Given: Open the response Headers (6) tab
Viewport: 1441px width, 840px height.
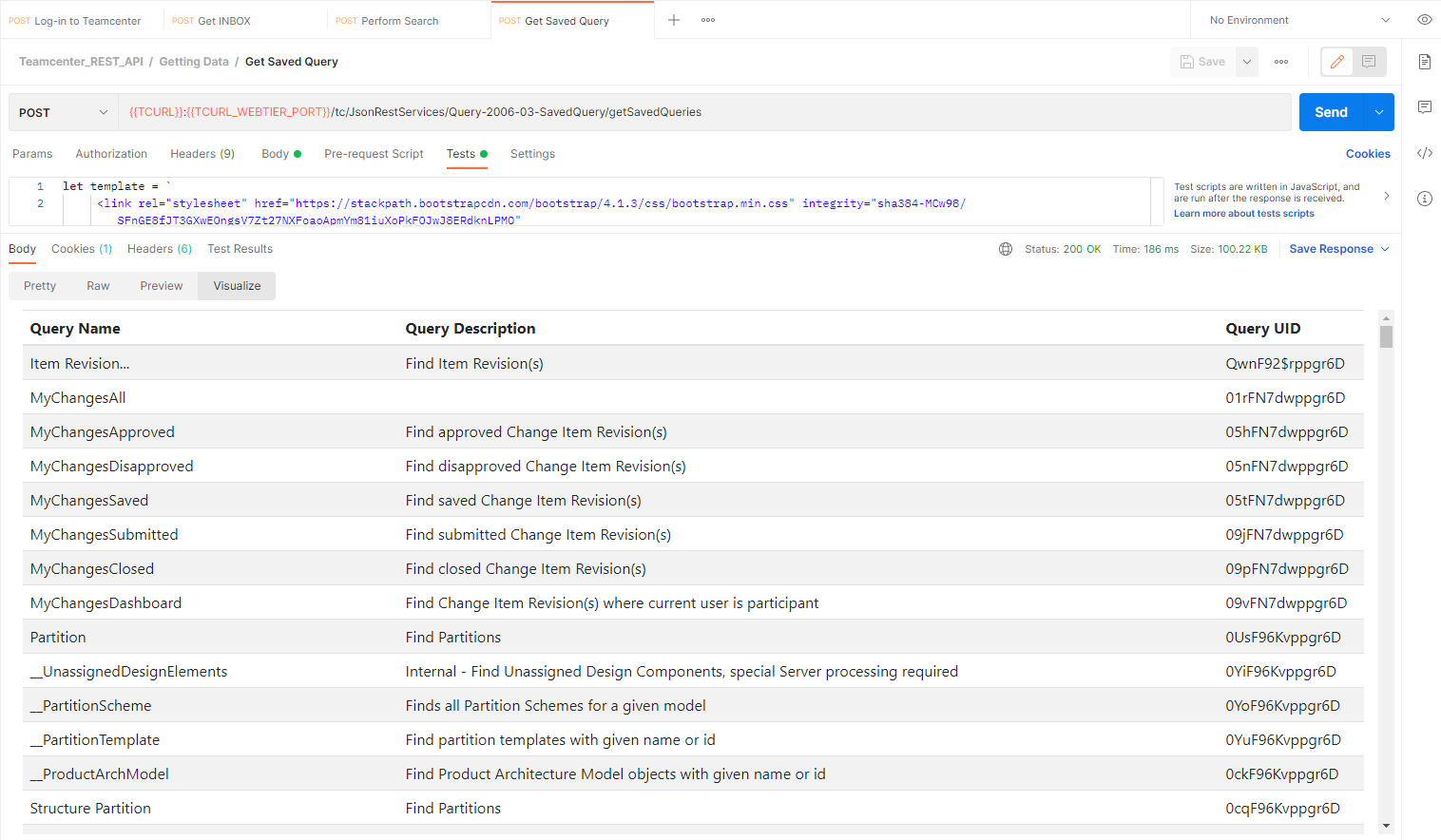Looking at the screenshot, I should tap(160, 249).
